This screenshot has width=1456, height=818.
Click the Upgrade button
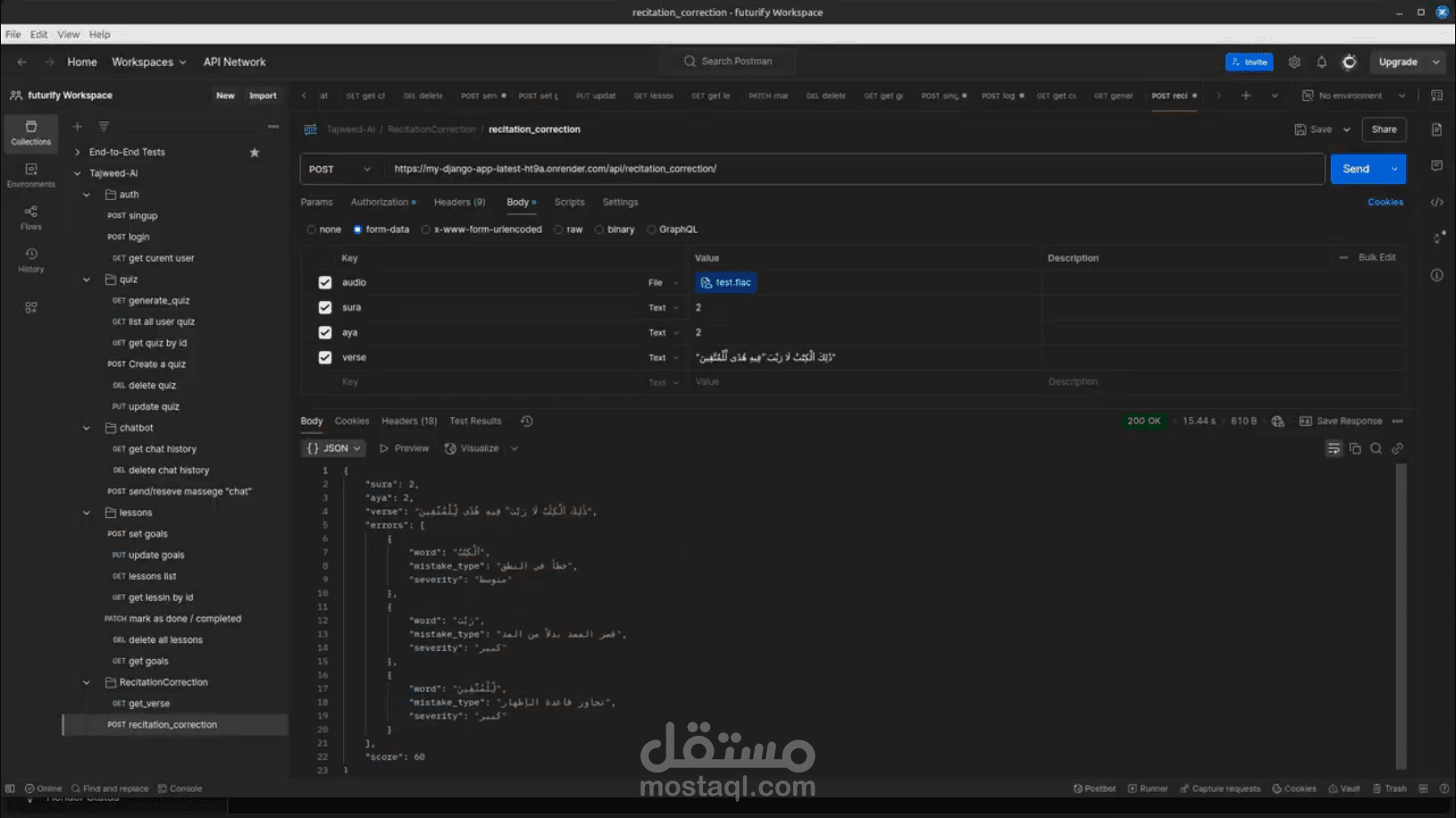tap(1398, 62)
